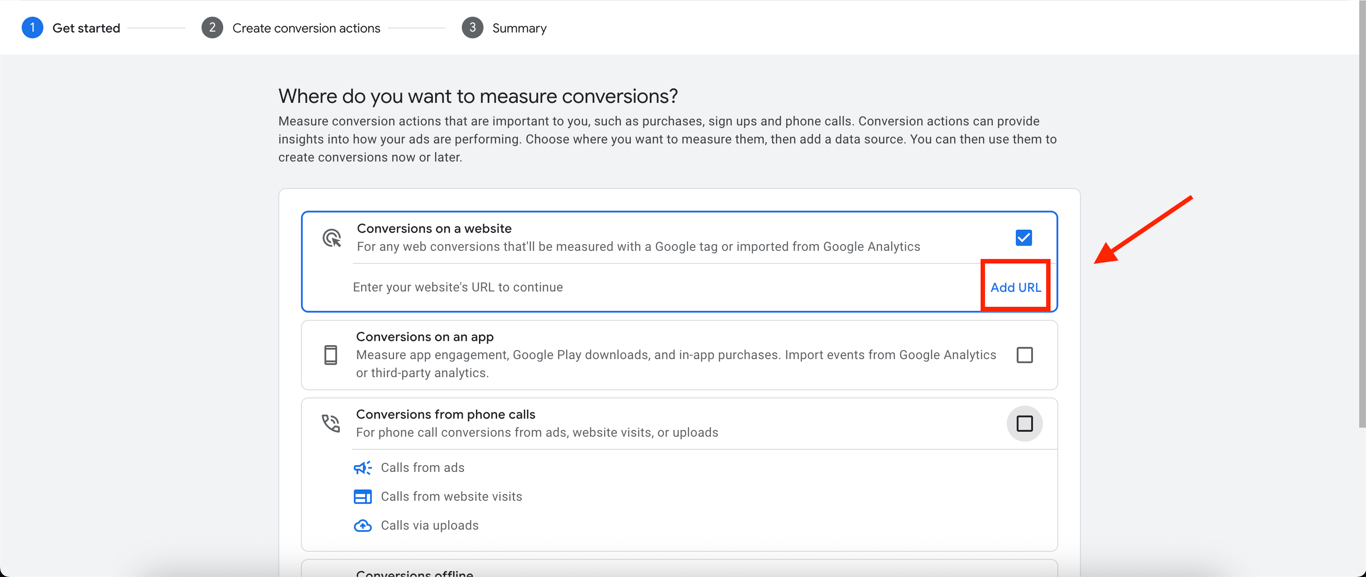This screenshot has height=577, width=1366.
Task: Click the Calls from ads megaphone icon
Action: point(363,468)
